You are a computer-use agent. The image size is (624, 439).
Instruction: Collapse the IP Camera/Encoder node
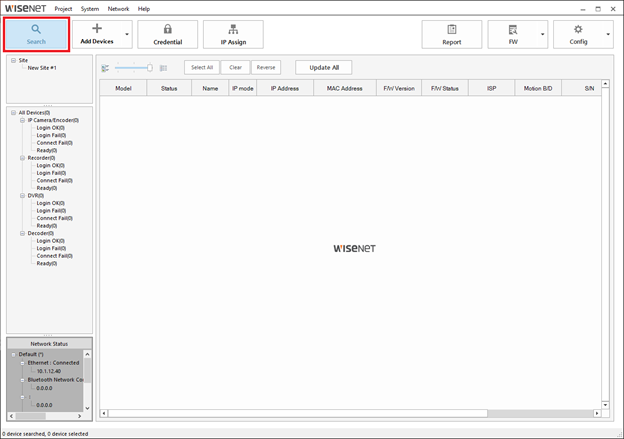23,120
